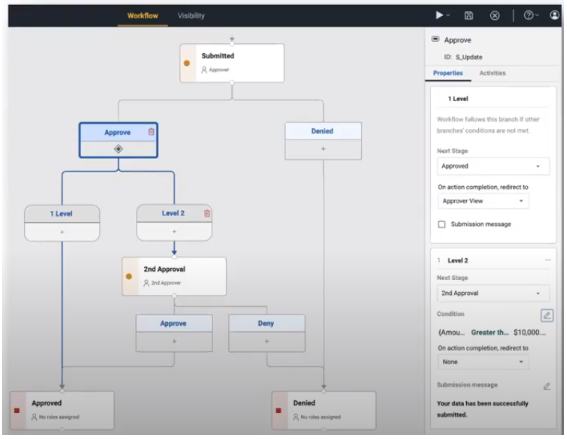Open the 1 Level Next Stage dropdown (Approved)
This screenshot has width=567, height=439.
(x=493, y=166)
